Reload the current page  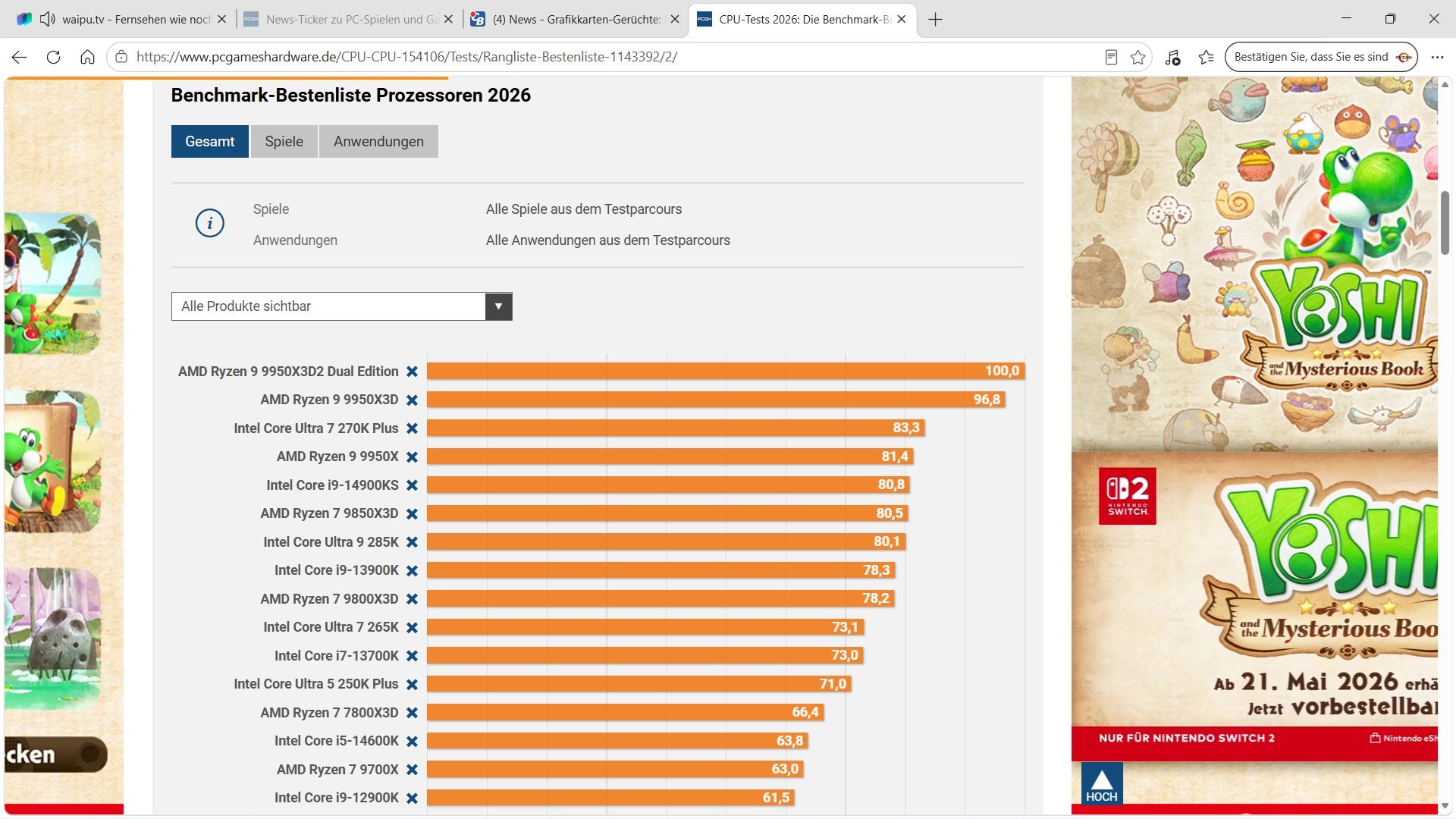coord(53,57)
